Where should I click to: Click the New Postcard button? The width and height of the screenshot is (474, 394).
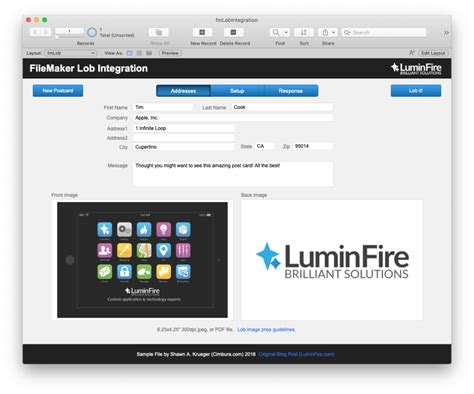click(x=58, y=91)
